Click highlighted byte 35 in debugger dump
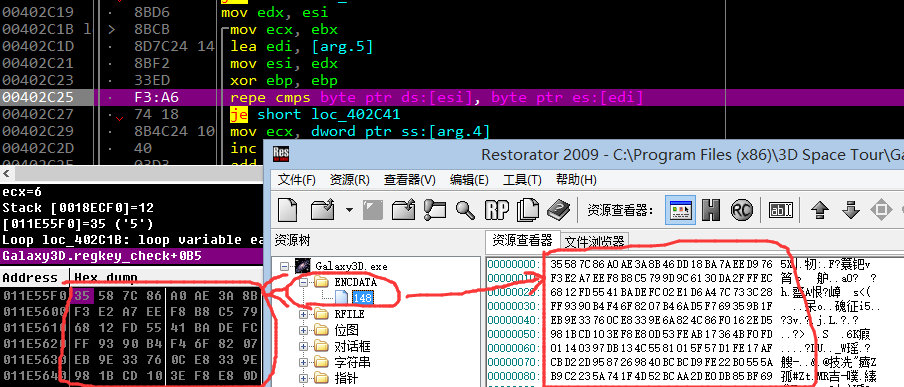The width and height of the screenshot is (904, 387). point(81,295)
